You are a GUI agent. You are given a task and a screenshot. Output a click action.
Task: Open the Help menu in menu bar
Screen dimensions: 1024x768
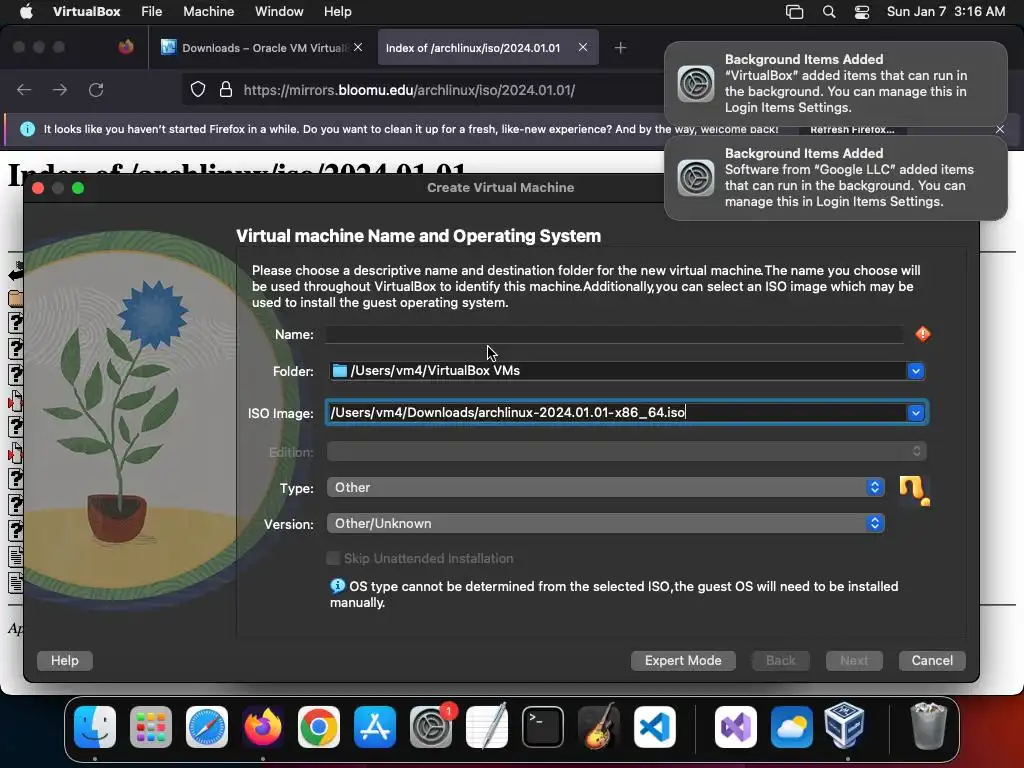[338, 12]
